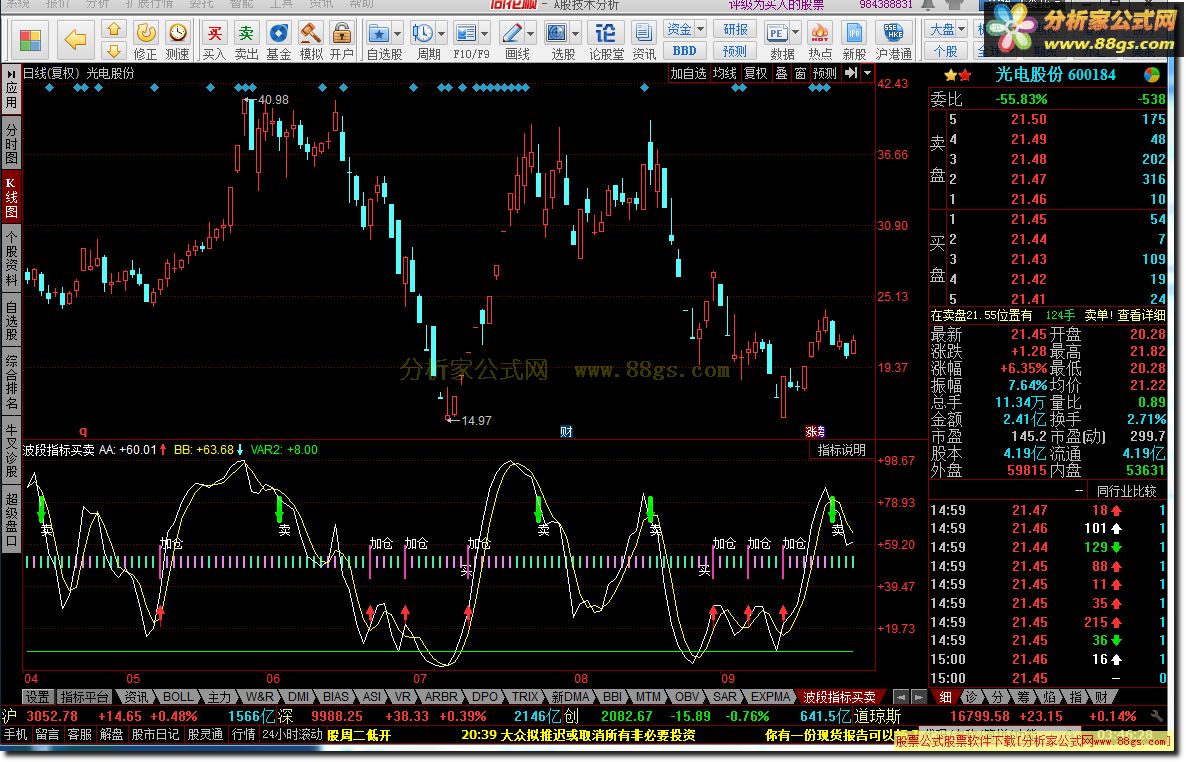Click the 股市日记 bottom bar item
This screenshot has height=762, width=1186.
tap(155, 735)
